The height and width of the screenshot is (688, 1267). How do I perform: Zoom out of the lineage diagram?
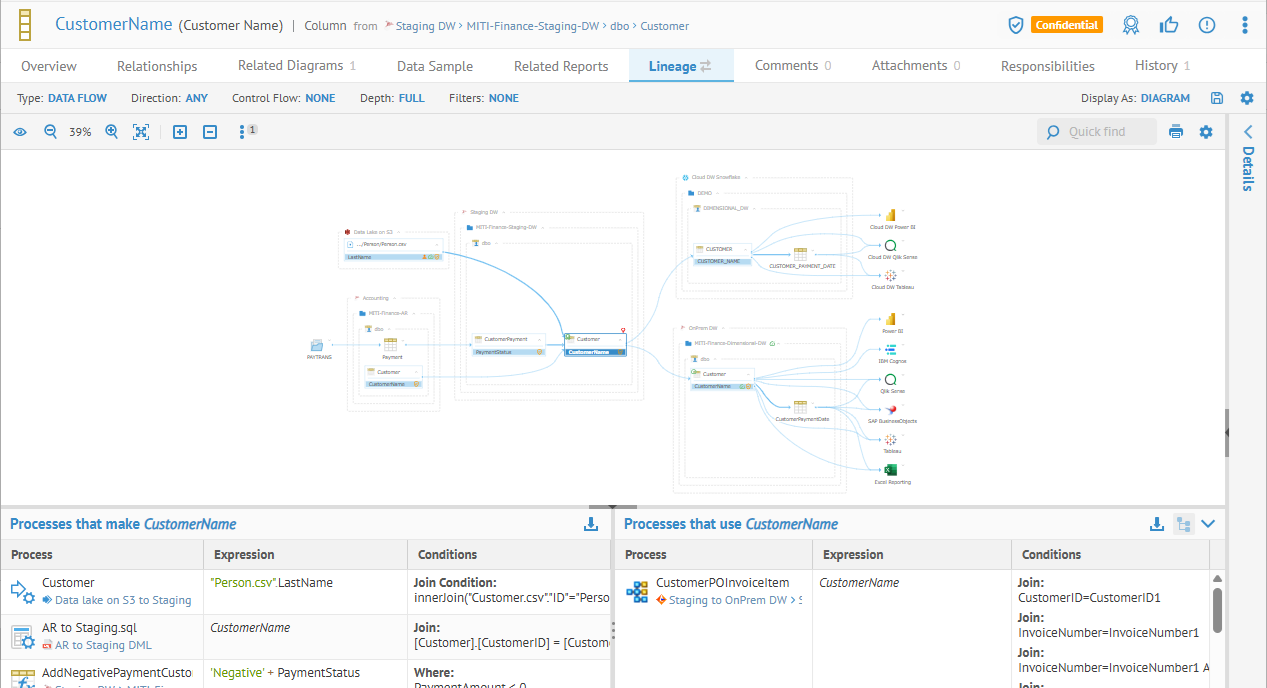point(50,132)
